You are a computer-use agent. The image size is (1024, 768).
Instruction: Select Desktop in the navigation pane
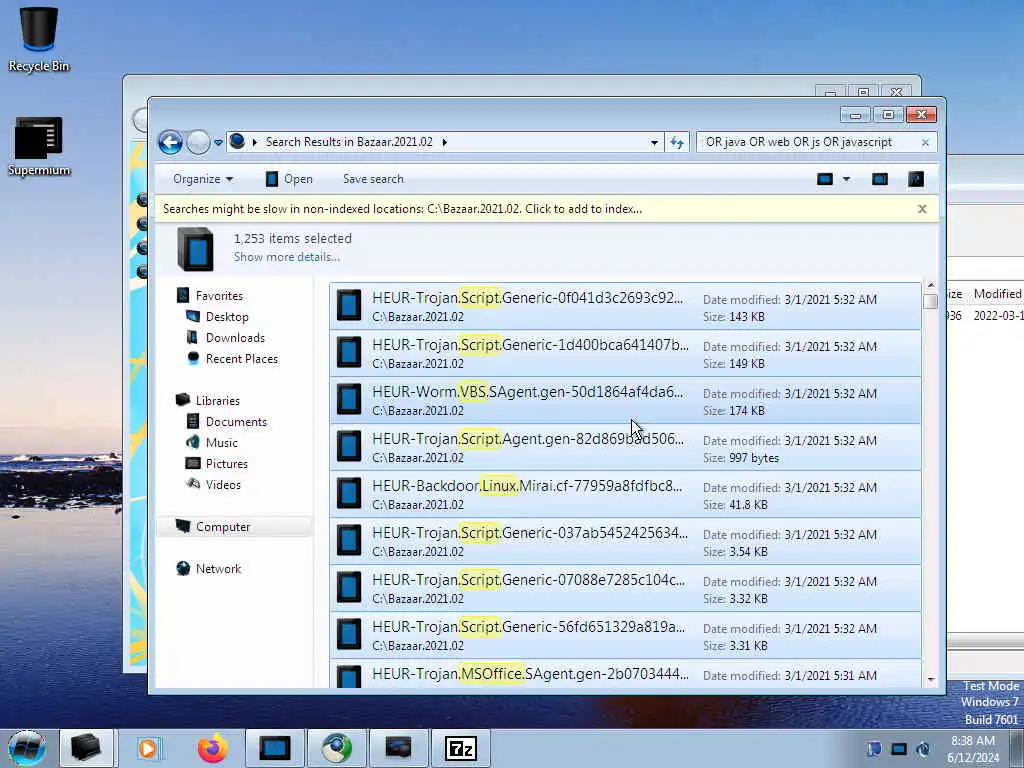click(x=227, y=317)
